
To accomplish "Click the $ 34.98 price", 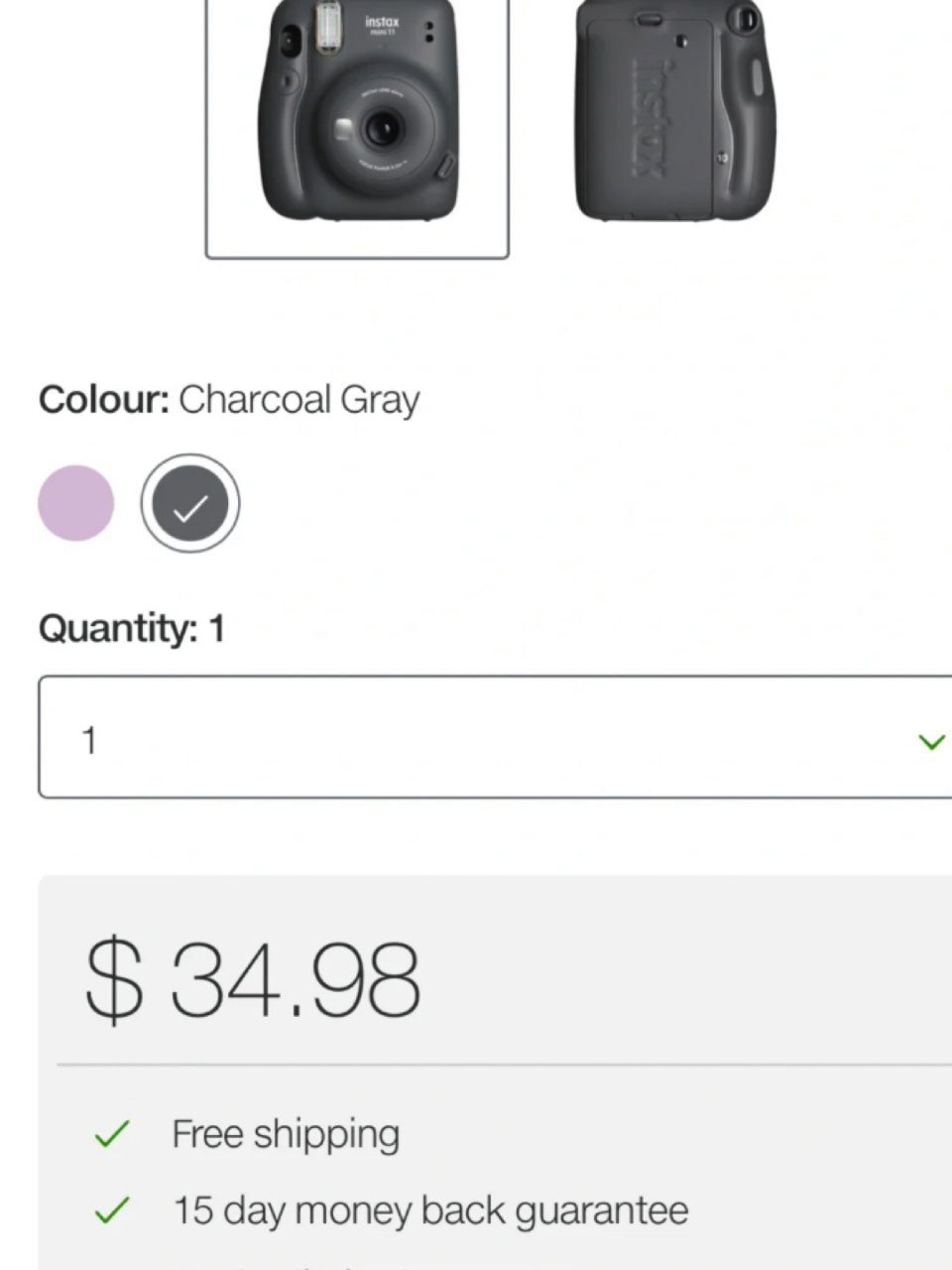I will pos(253,980).
